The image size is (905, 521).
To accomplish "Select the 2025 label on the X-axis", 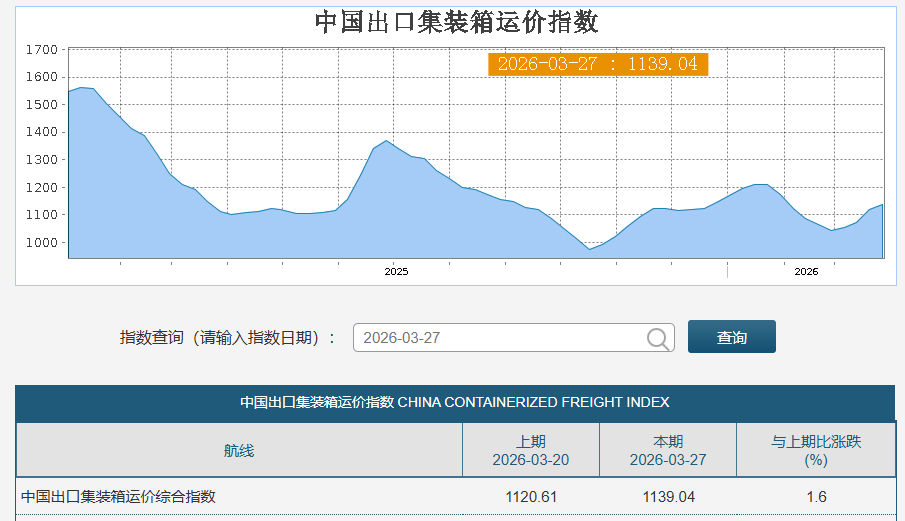I will (x=397, y=272).
